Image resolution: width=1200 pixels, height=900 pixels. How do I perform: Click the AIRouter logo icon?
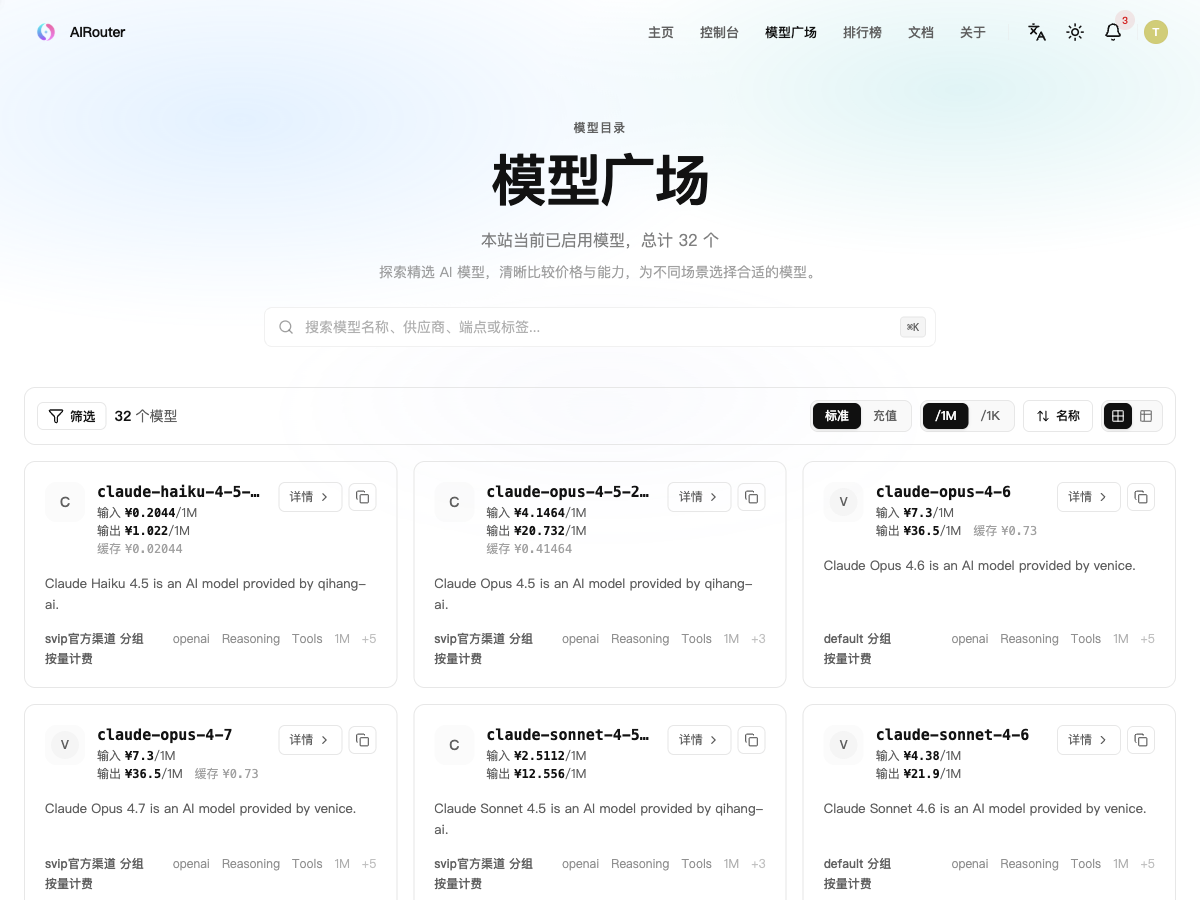[46, 32]
